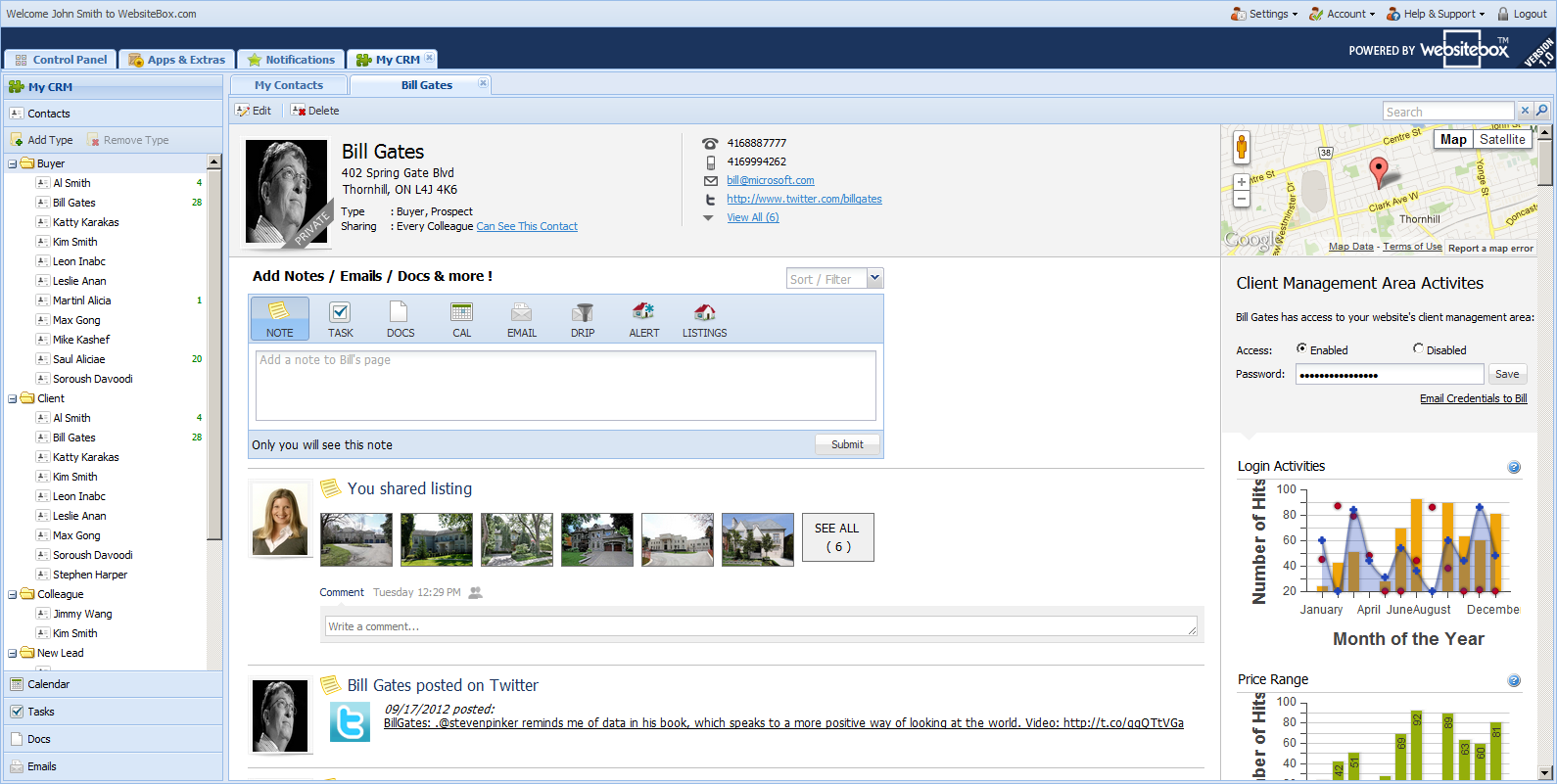Collapse the Buyer folder in the tree
The width and height of the screenshot is (1557, 784).
tap(13, 163)
